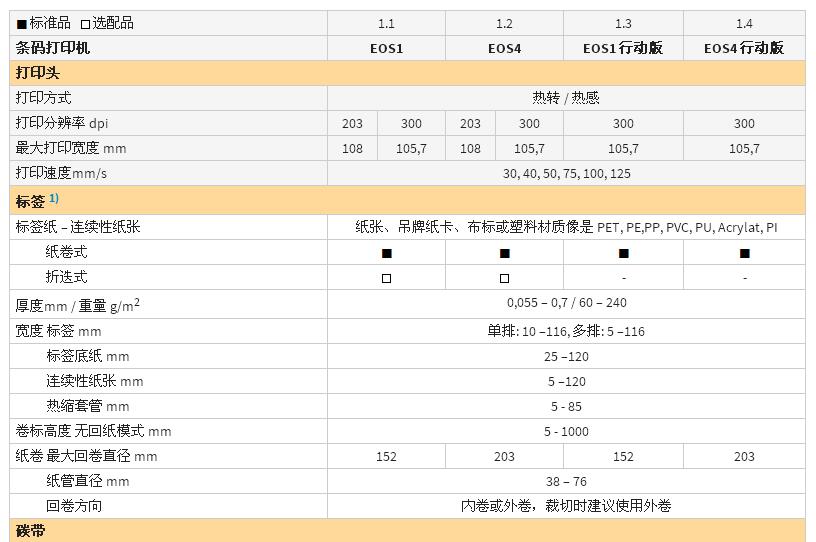Image resolution: width=816 pixels, height=542 pixels.
Task: Click the 打印分辨率 dpi label
Action: (x=61, y=123)
